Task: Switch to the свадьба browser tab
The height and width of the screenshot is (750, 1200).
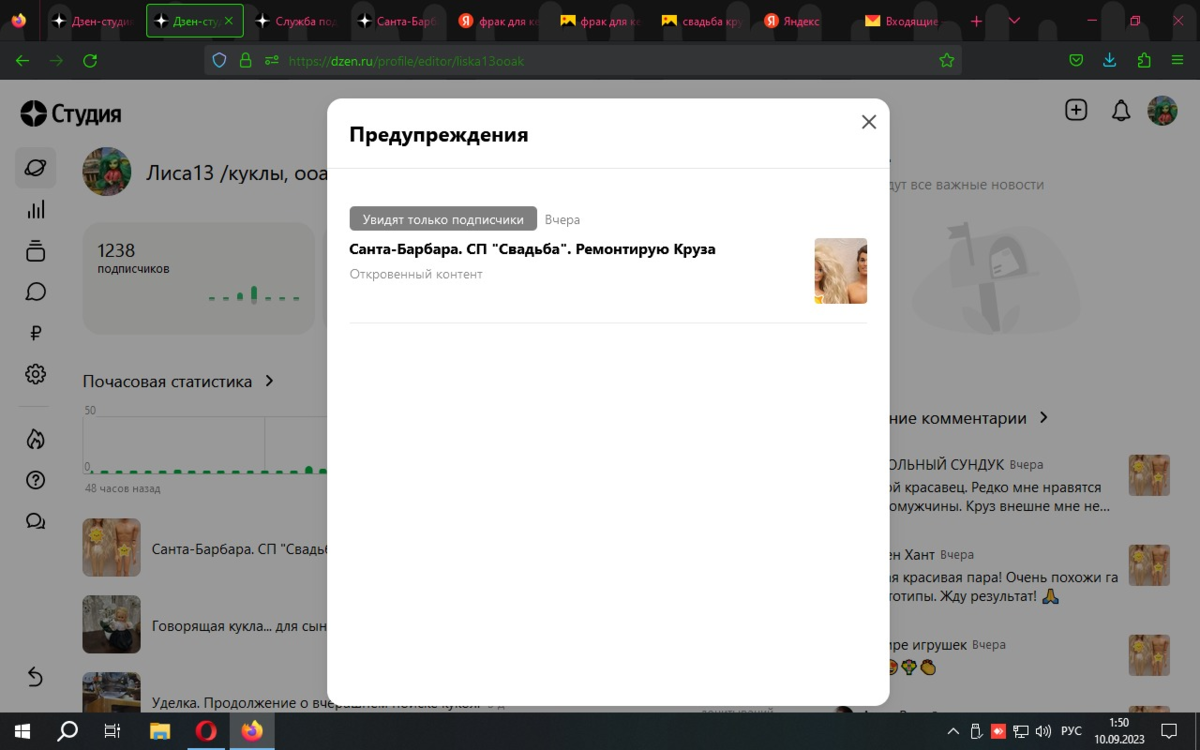Action: (x=702, y=21)
